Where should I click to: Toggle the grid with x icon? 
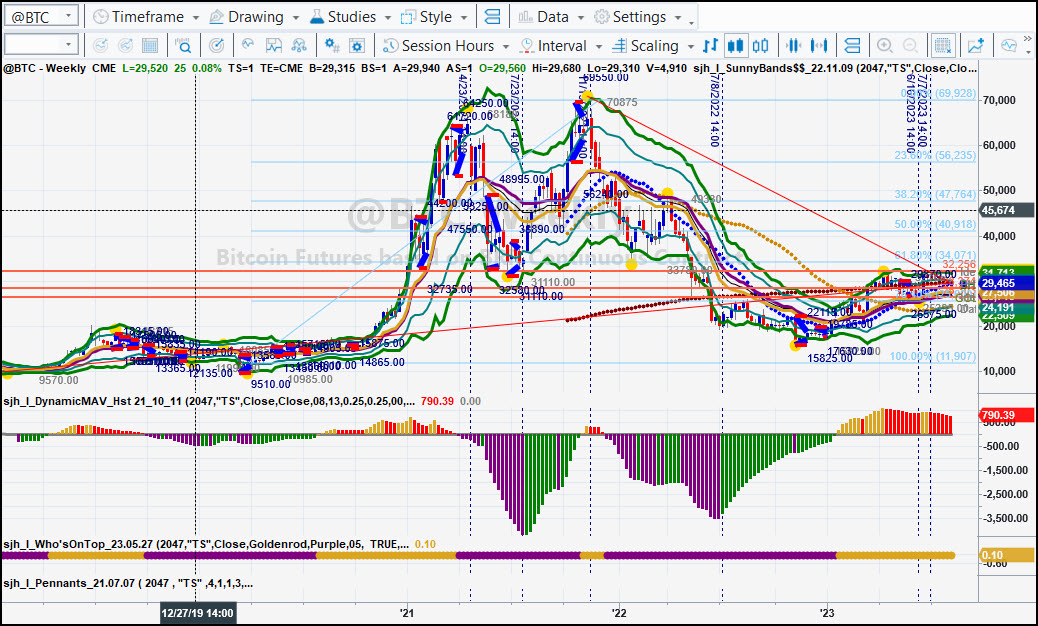tap(942, 46)
